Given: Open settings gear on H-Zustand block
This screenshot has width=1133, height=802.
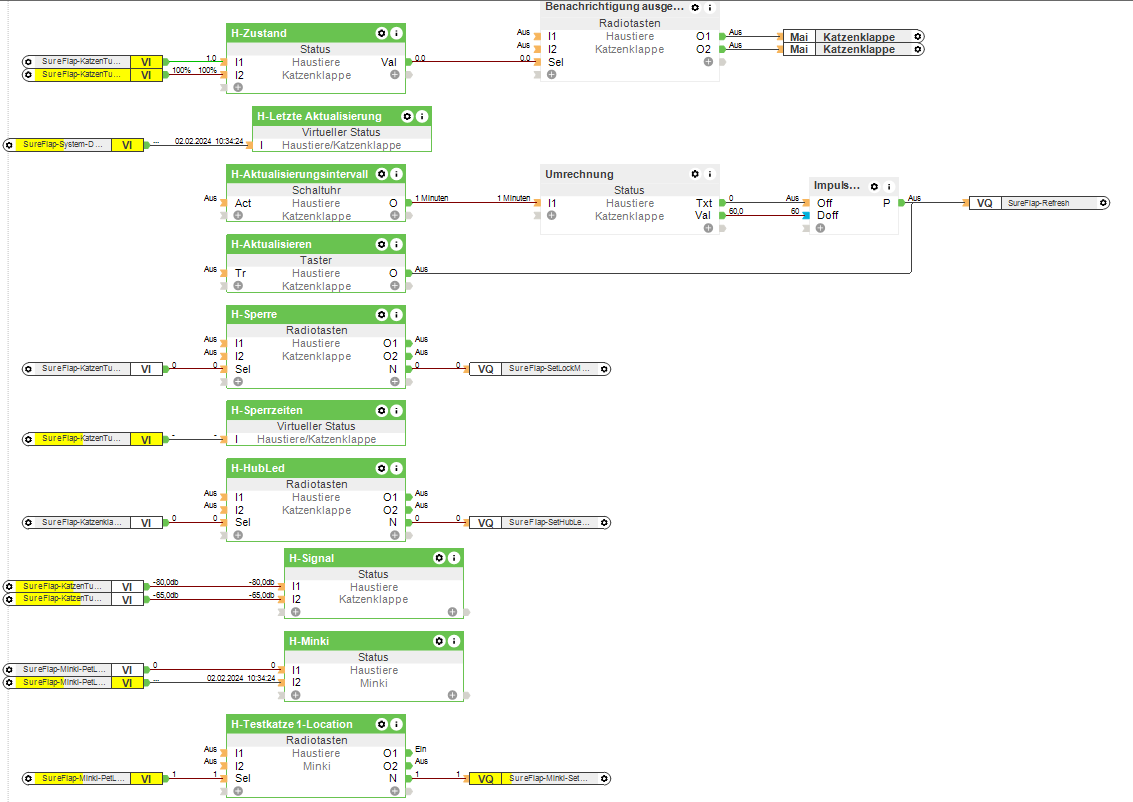Looking at the screenshot, I should point(382,33).
